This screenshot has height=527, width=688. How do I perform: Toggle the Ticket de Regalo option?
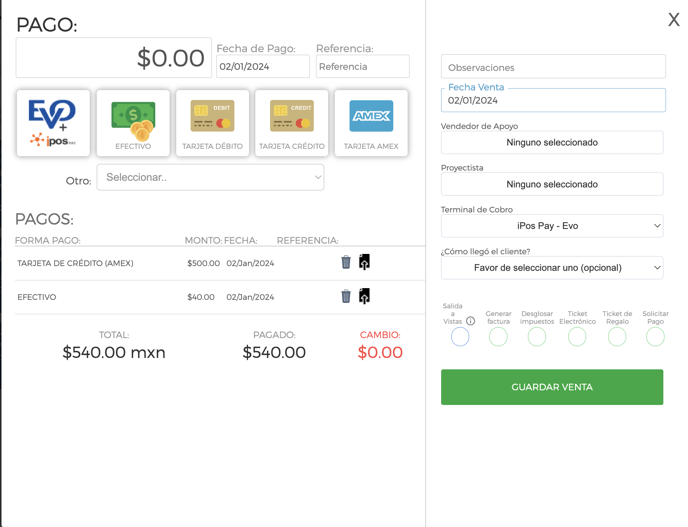coord(617,337)
